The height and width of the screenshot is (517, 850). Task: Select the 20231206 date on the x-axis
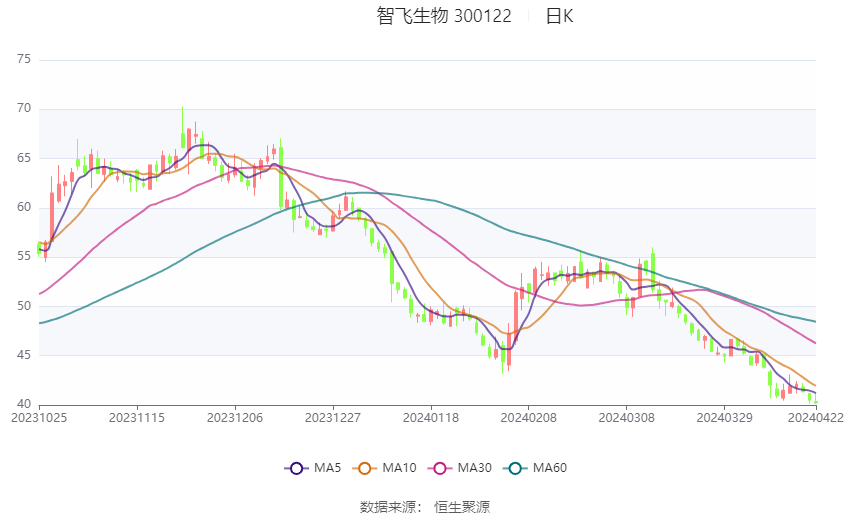coord(234,418)
